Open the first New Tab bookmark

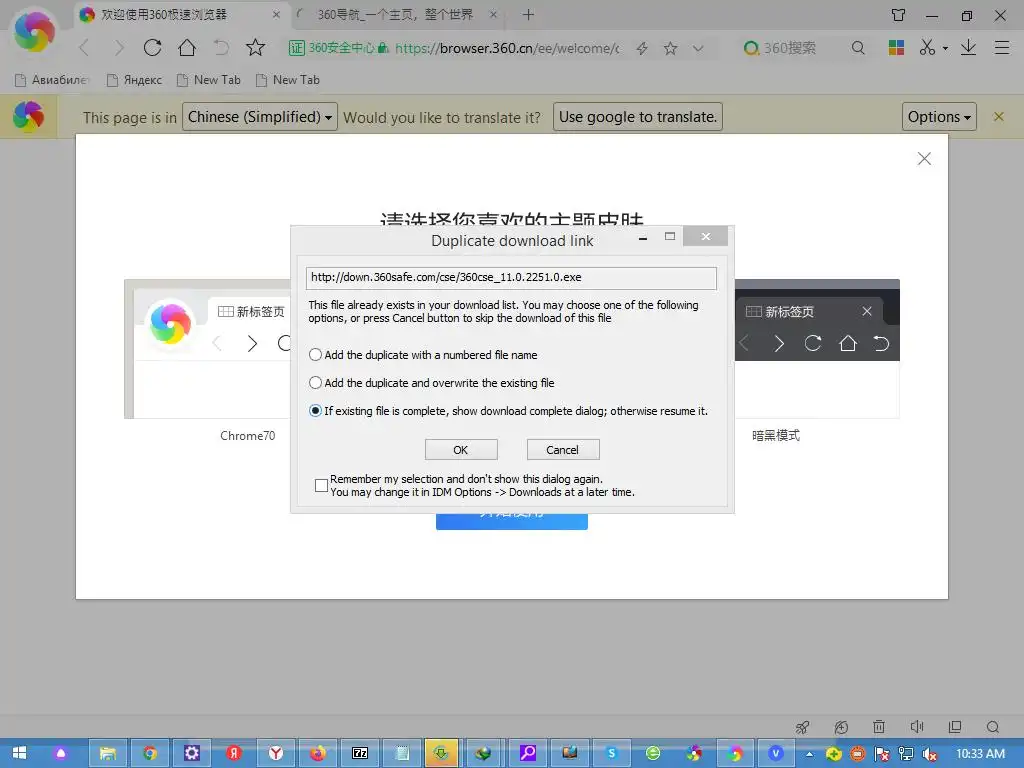(x=209, y=80)
